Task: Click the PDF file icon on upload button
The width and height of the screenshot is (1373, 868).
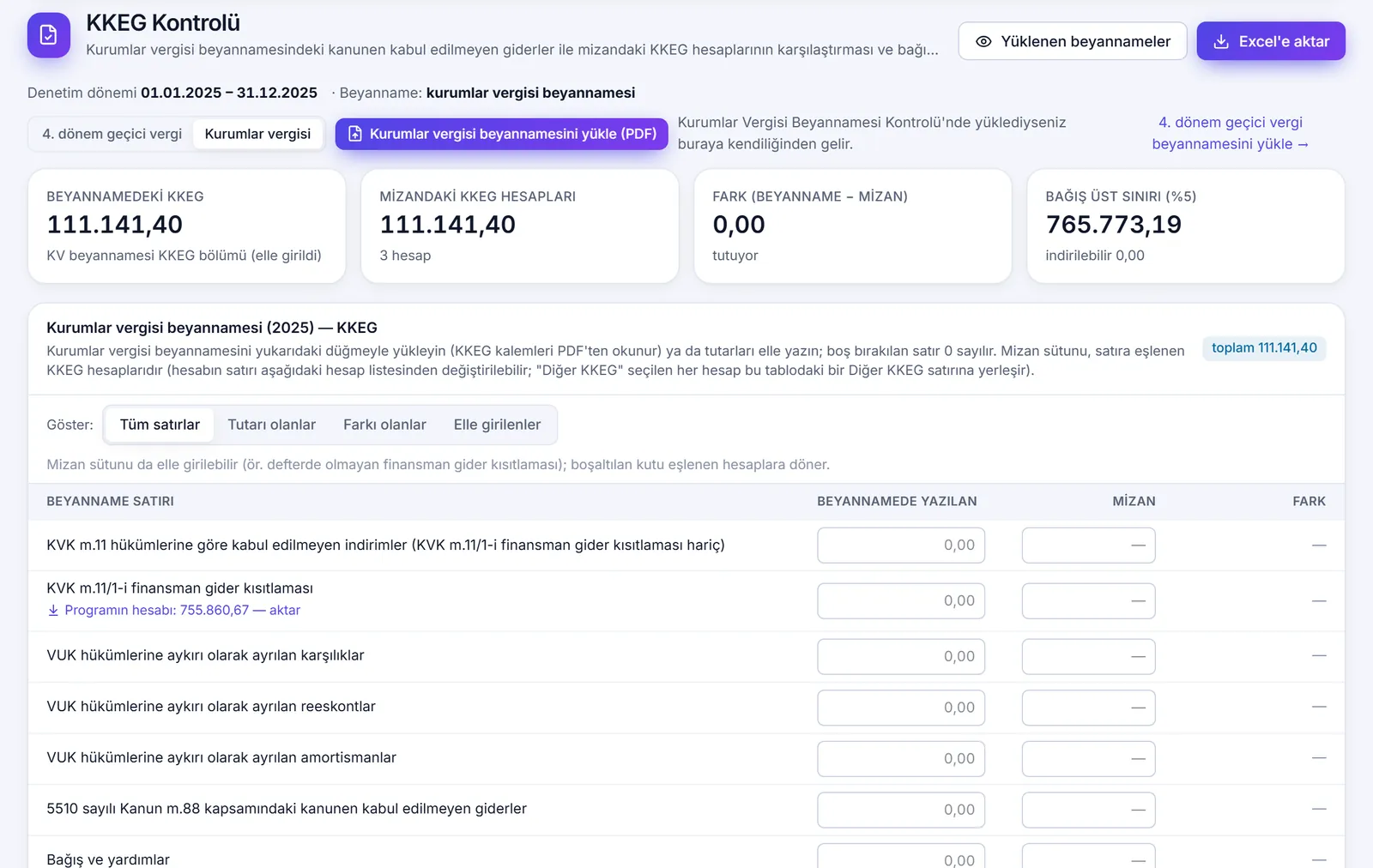Action: (355, 134)
